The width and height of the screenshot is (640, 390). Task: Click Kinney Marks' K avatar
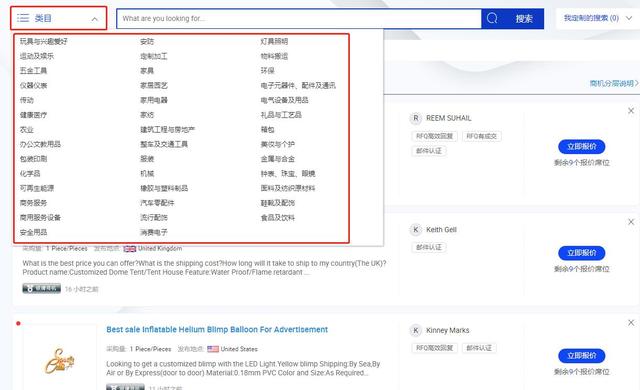[416, 330]
